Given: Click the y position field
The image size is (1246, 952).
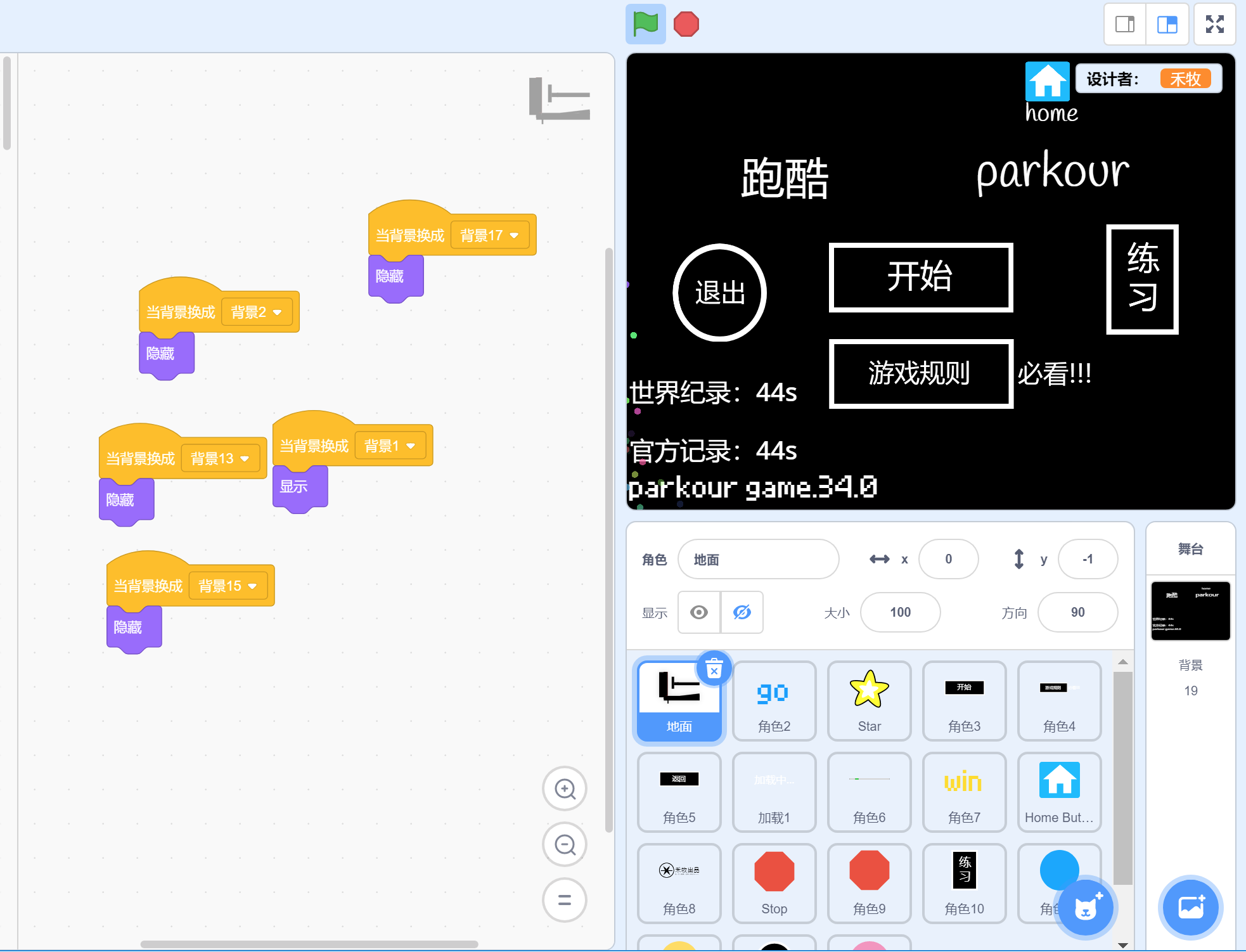Looking at the screenshot, I should pyautogui.click(x=1088, y=559).
